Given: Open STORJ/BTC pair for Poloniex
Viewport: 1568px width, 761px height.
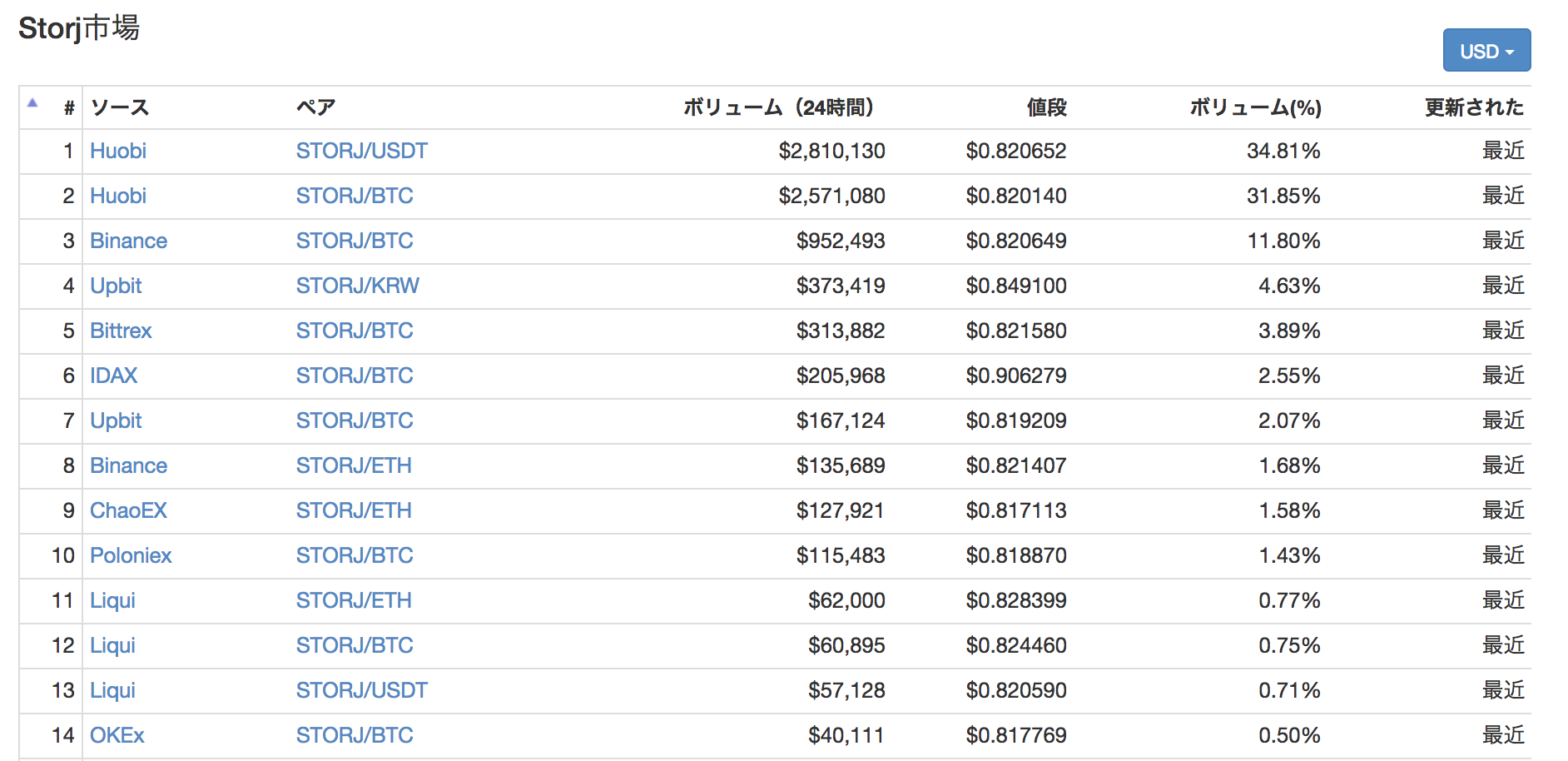Looking at the screenshot, I should point(355,555).
